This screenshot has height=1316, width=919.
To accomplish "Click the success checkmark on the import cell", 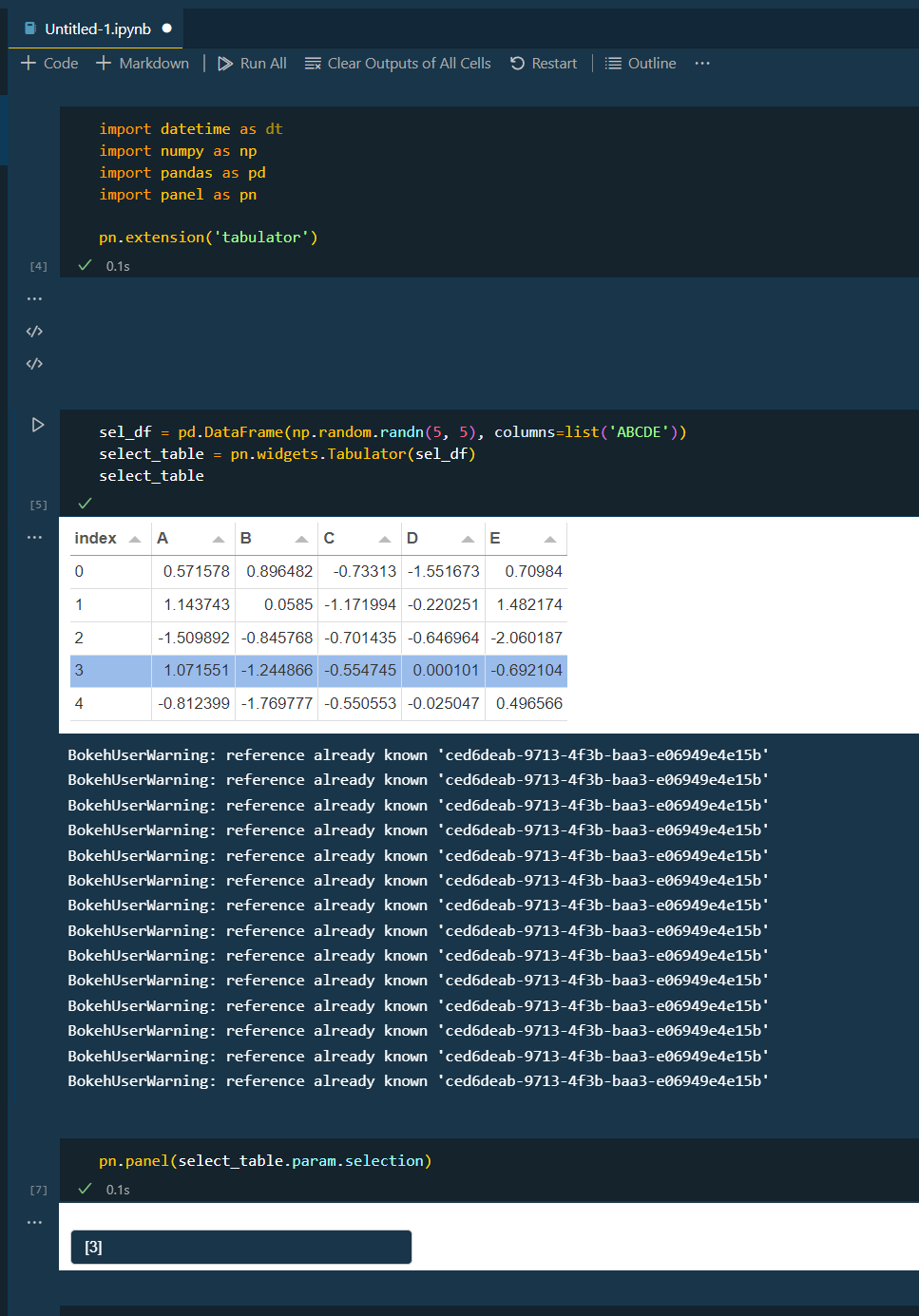I will pyautogui.click(x=85, y=266).
